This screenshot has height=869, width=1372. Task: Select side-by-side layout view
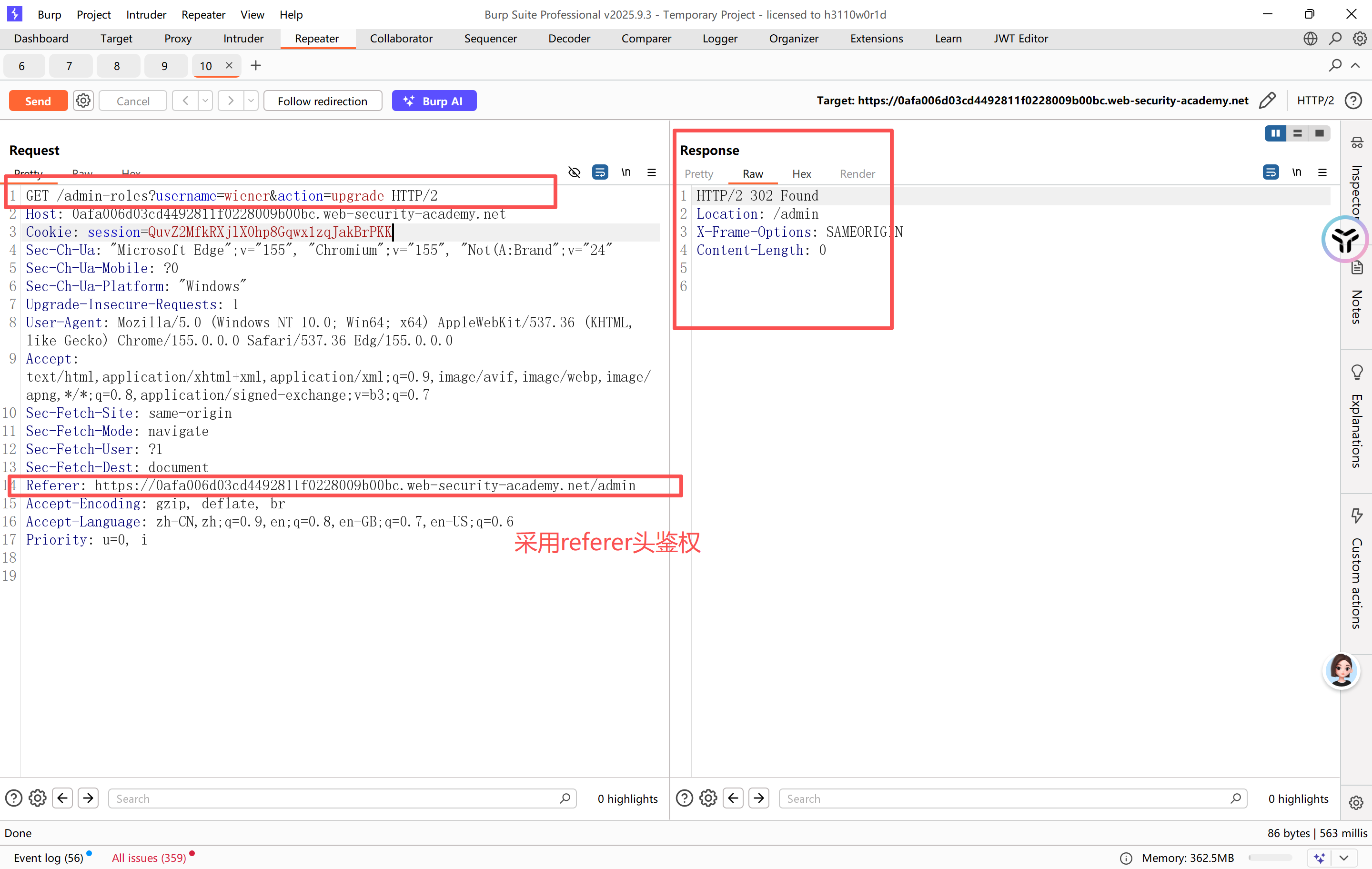coord(1275,133)
